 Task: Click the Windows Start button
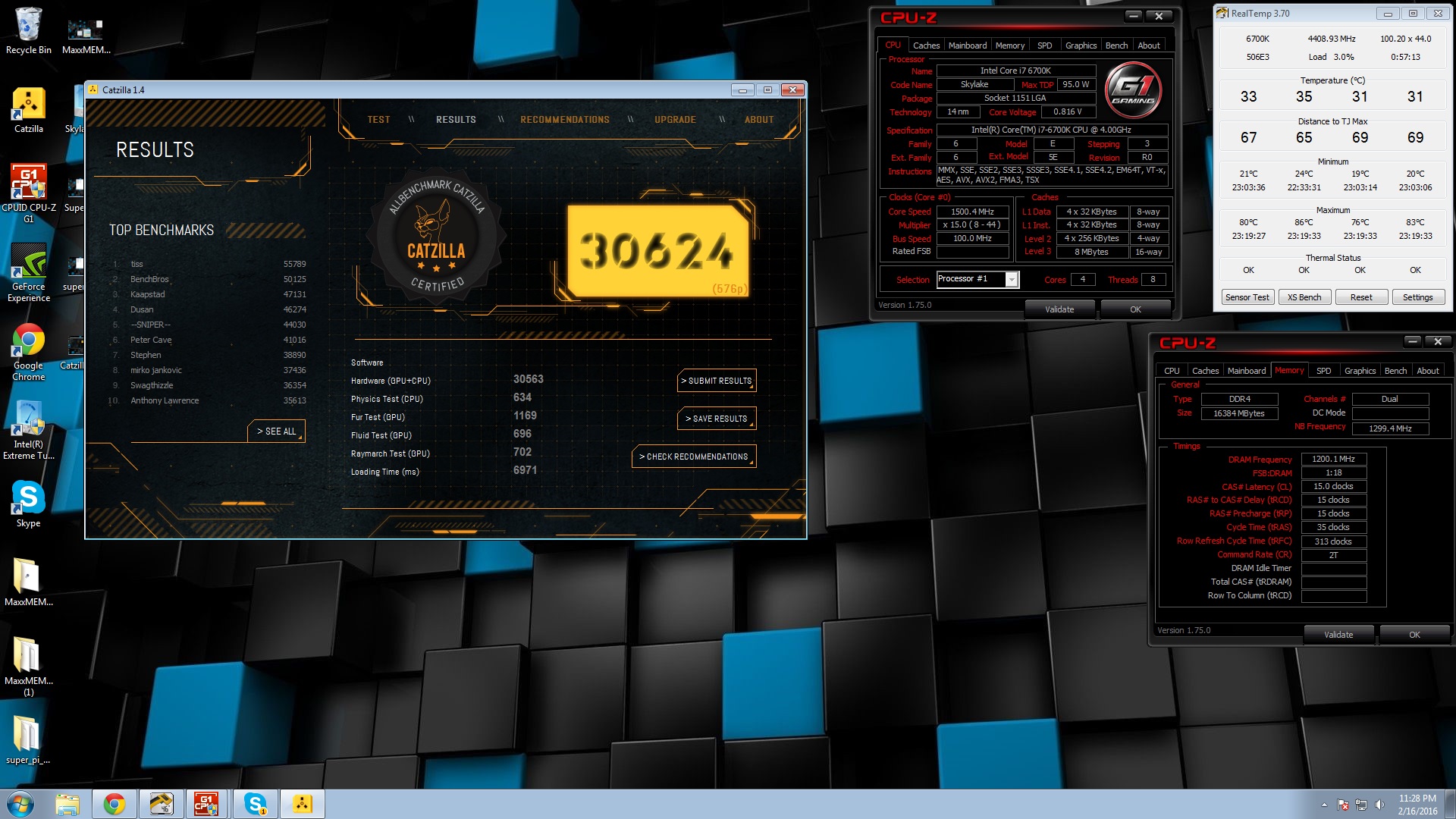click(x=20, y=804)
